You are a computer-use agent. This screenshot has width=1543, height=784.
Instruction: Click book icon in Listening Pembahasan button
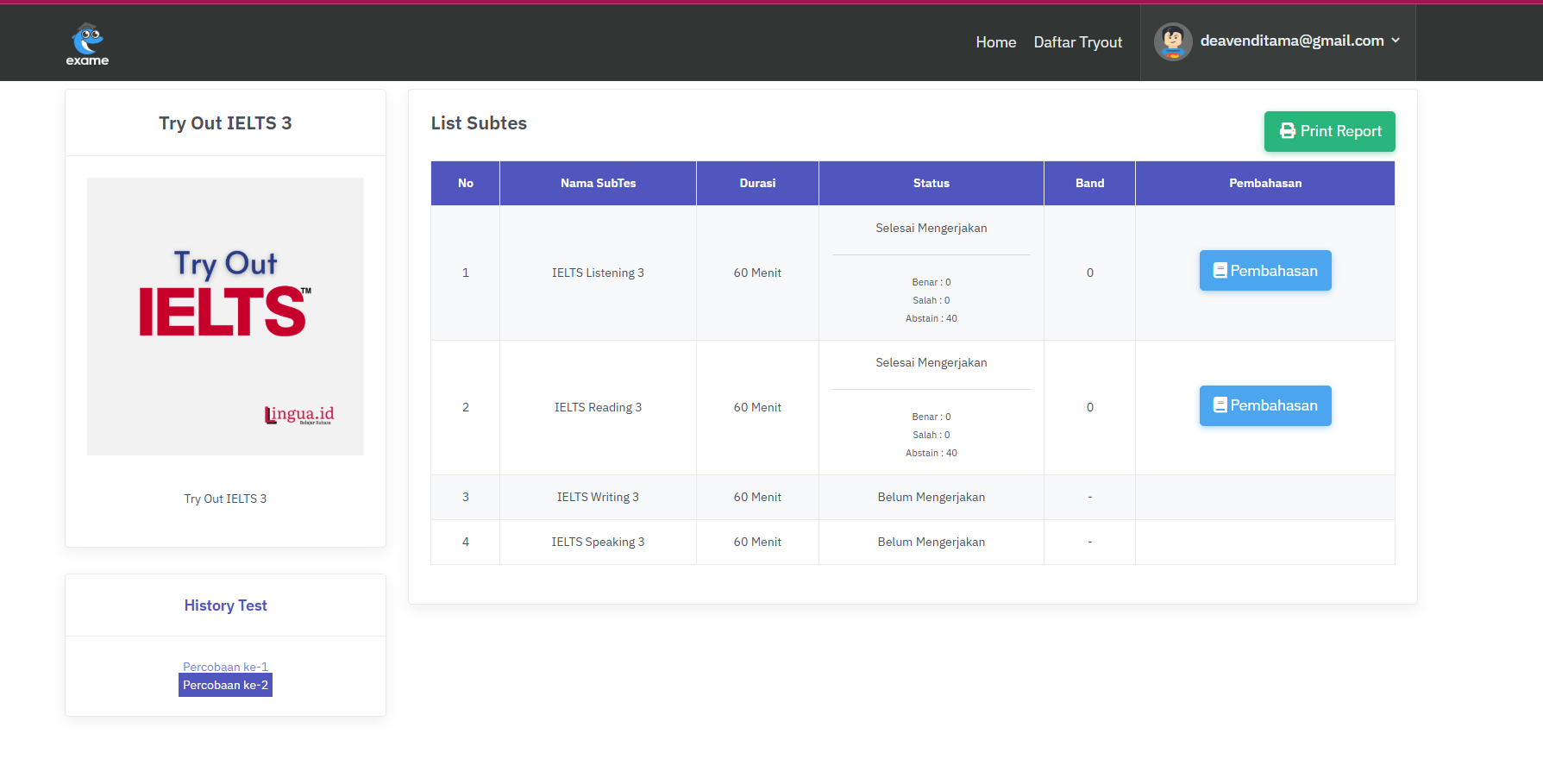(x=1220, y=271)
